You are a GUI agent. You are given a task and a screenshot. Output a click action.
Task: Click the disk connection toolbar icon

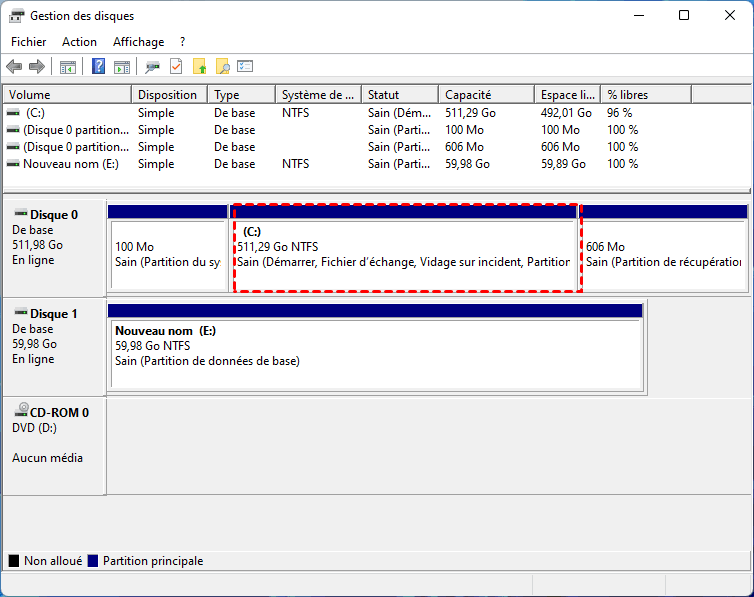pyautogui.click(x=152, y=67)
